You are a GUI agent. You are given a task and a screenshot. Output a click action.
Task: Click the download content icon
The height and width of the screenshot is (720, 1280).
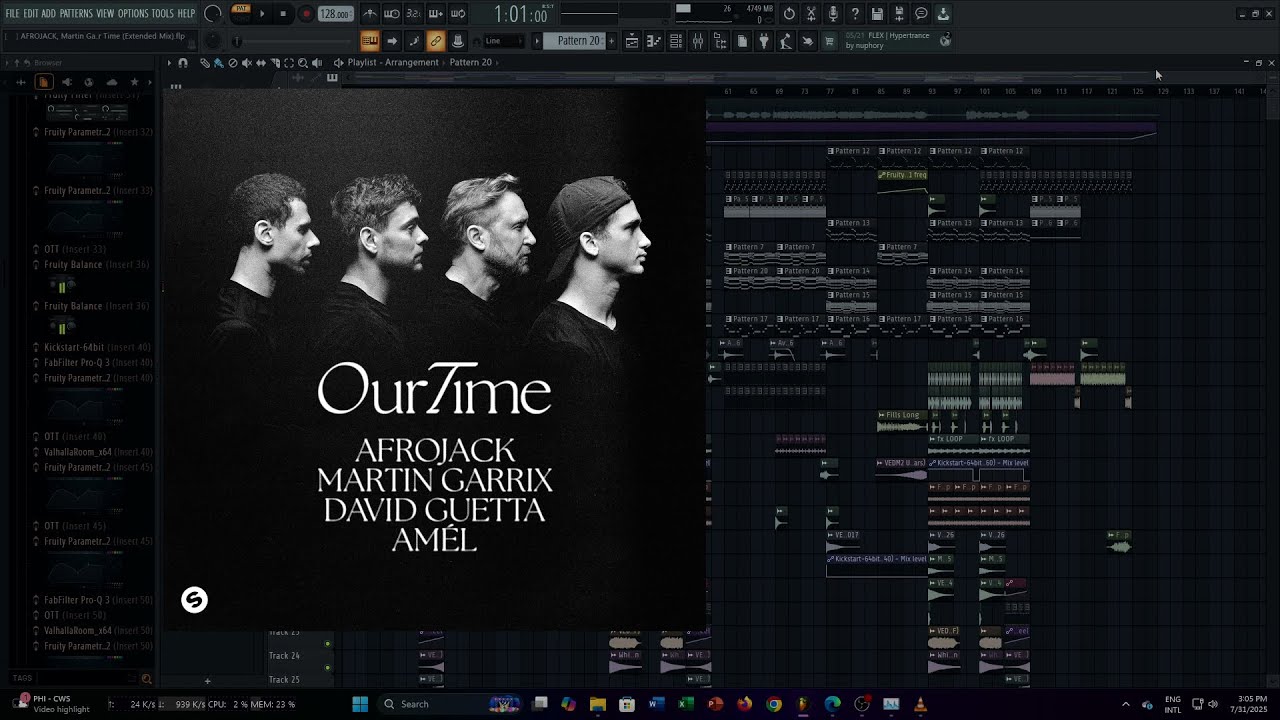tap(943, 14)
